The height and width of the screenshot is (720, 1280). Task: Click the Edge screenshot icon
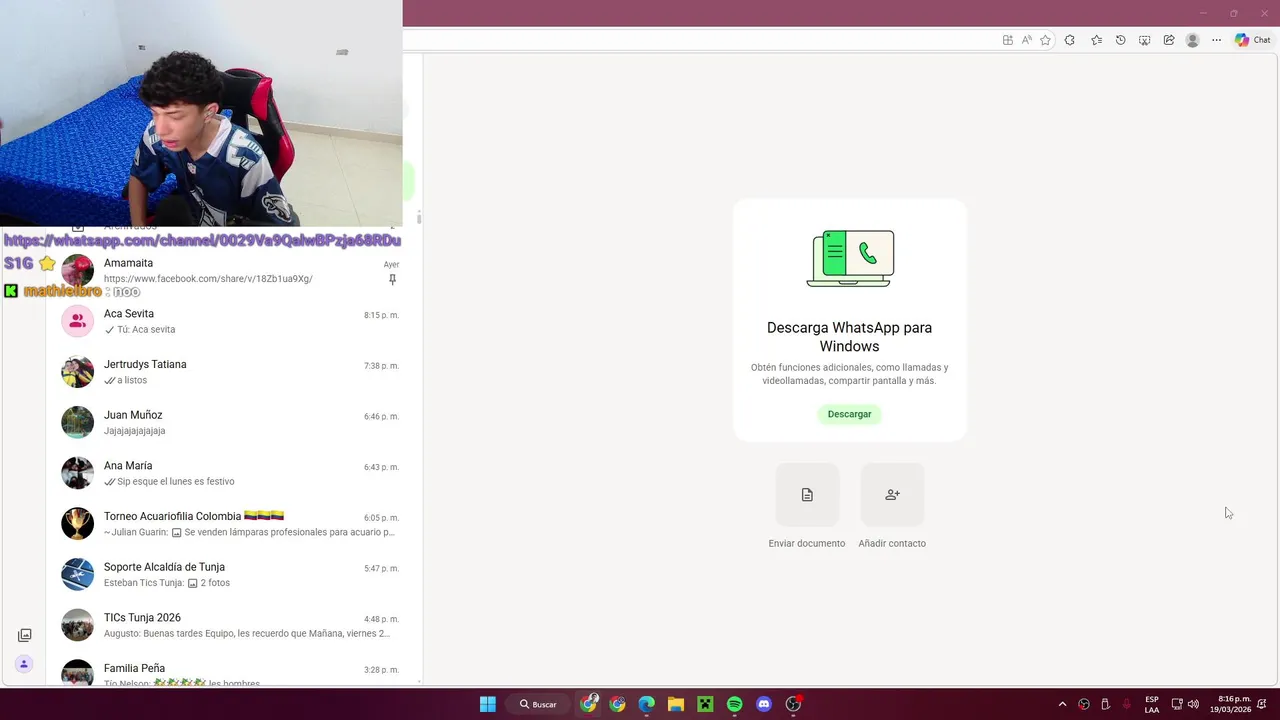1144,40
